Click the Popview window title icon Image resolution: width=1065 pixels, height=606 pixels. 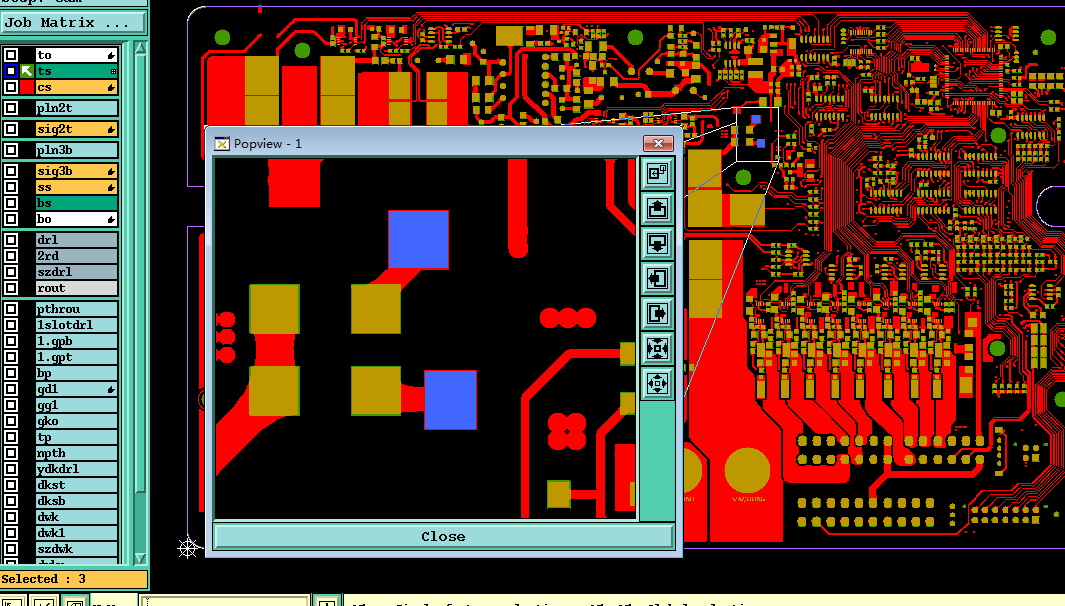tap(221, 144)
